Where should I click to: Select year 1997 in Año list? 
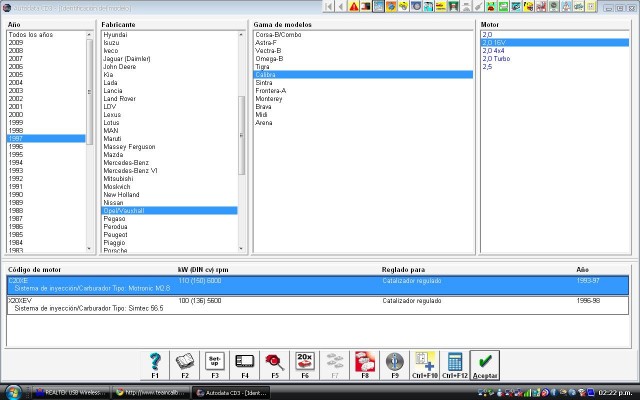(46, 138)
